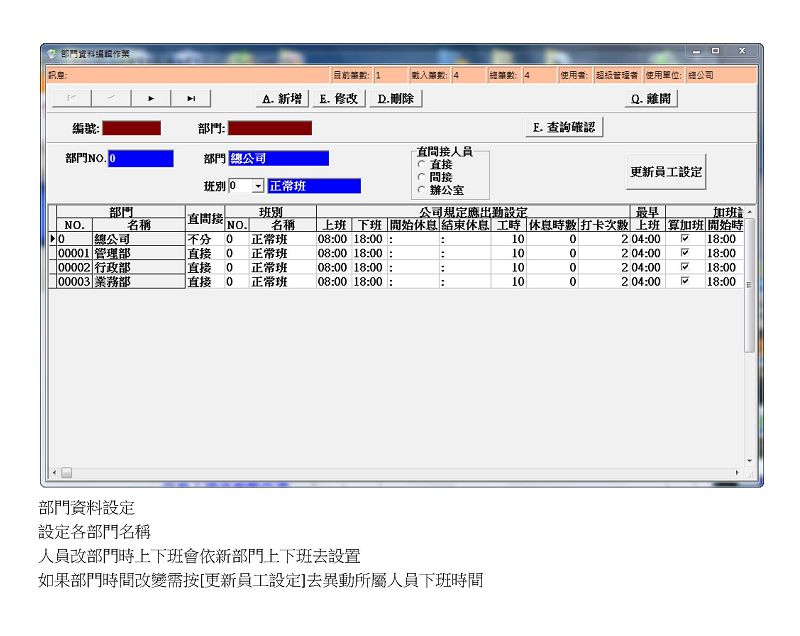The height and width of the screenshot is (636, 800).
Task: Choose 辦公室 radio option
Action: point(421,189)
